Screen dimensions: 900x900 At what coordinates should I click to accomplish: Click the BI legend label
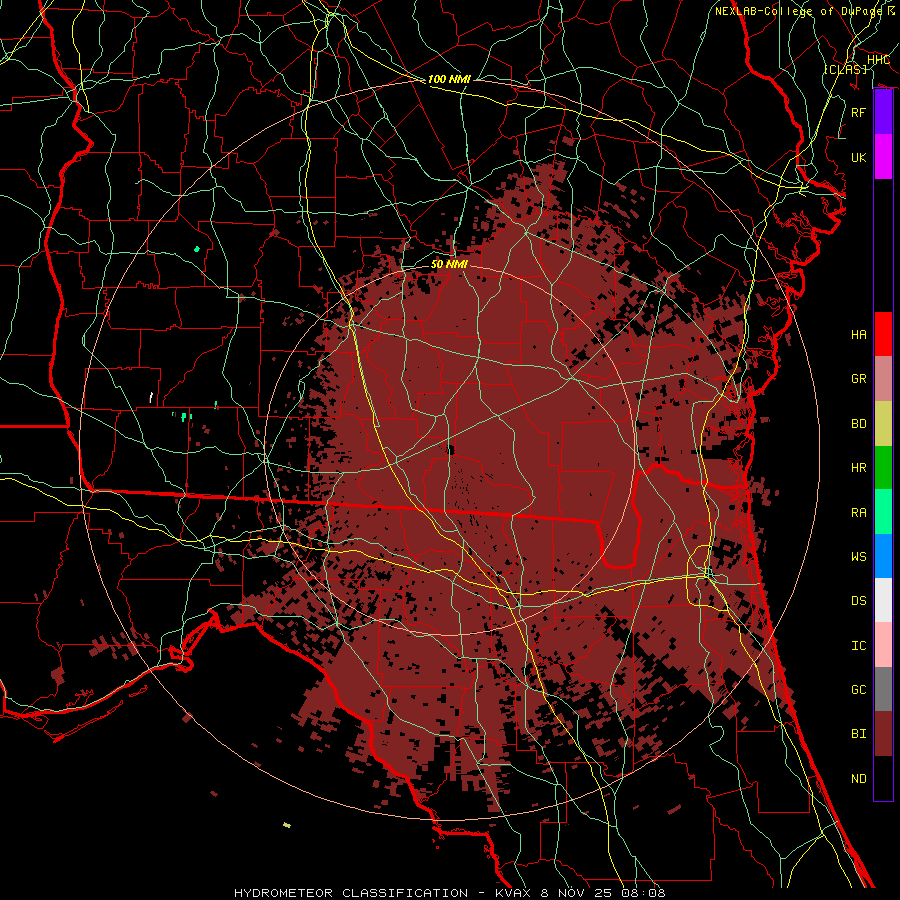(859, 734)
